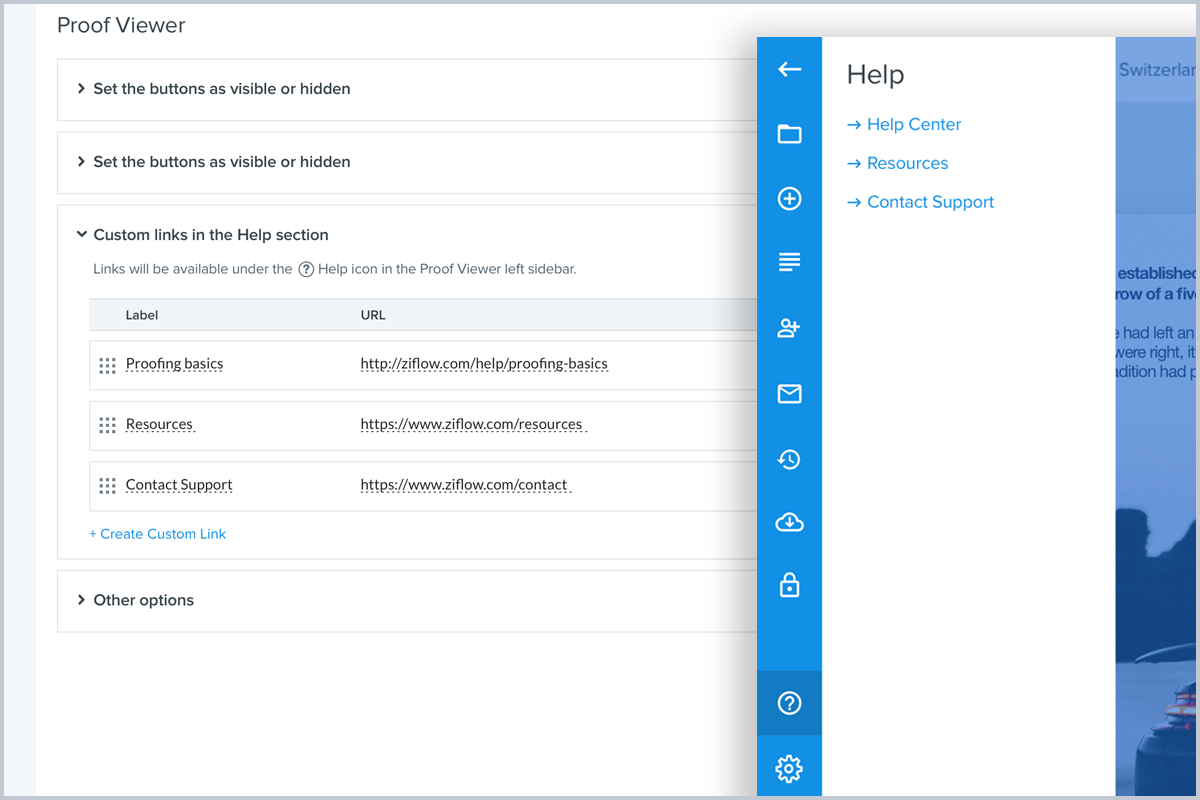Image resolution: width=1200 pixels, height=800 pixels.
Task: Open the Contact Support link in Help panel
Action: 930,202
